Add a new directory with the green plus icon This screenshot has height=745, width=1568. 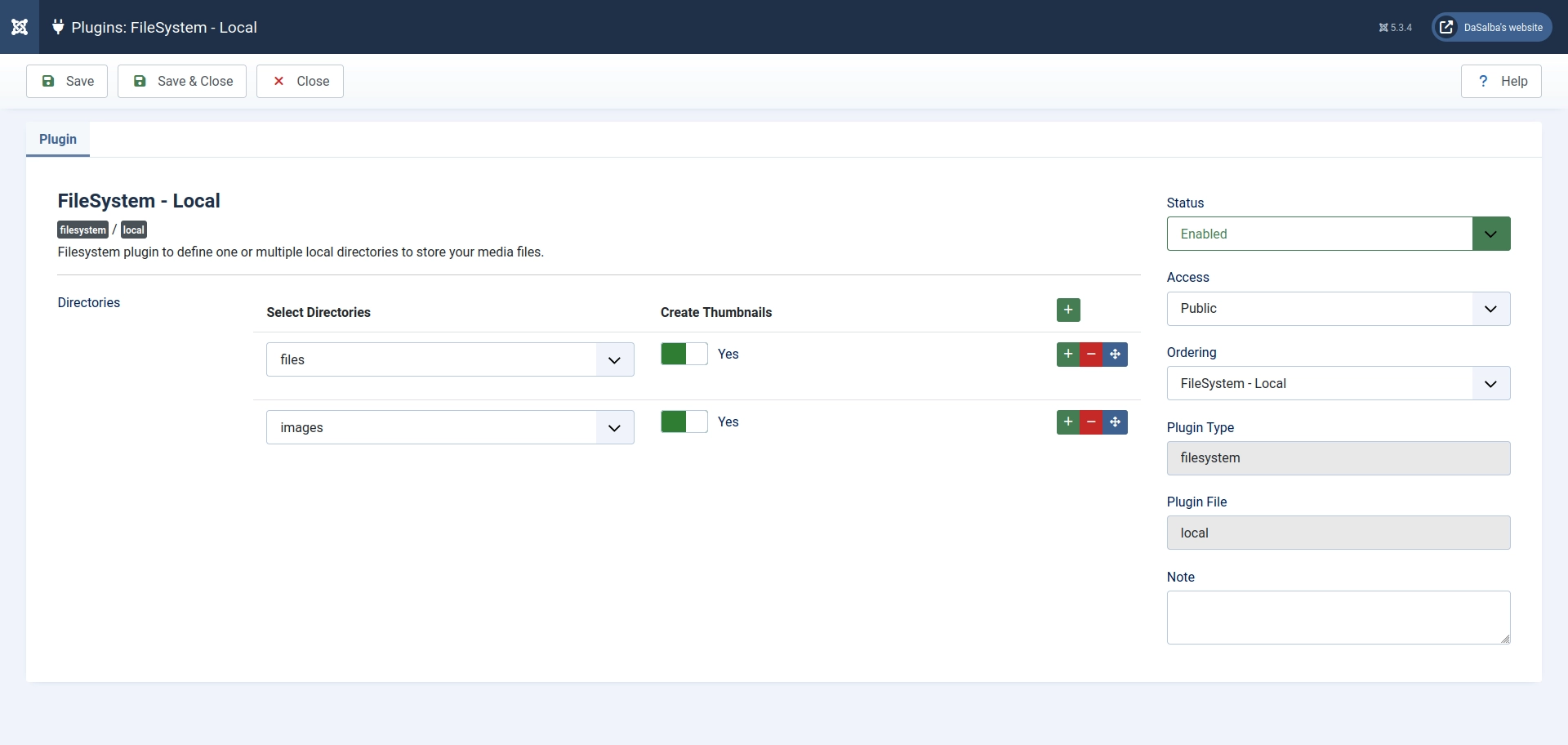1067,310
